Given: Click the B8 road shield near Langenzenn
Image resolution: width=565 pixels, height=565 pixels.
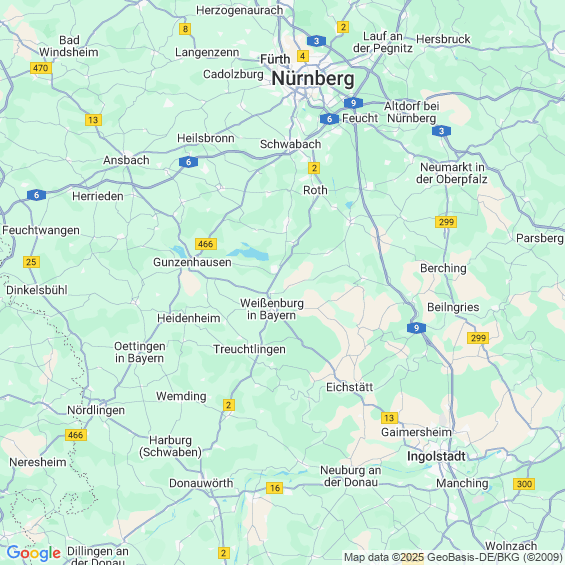Looking at the screenshot, I should click(185, 29).
